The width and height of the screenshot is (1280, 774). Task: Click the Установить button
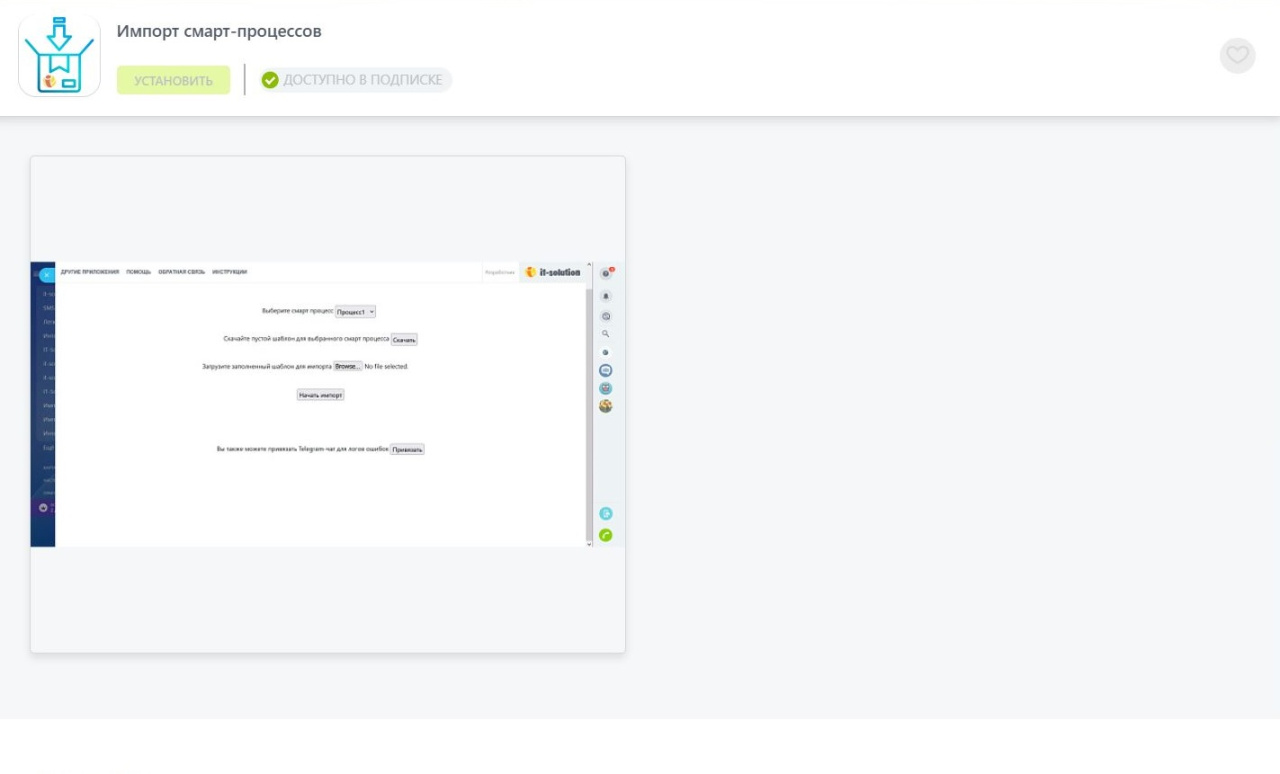173,80
